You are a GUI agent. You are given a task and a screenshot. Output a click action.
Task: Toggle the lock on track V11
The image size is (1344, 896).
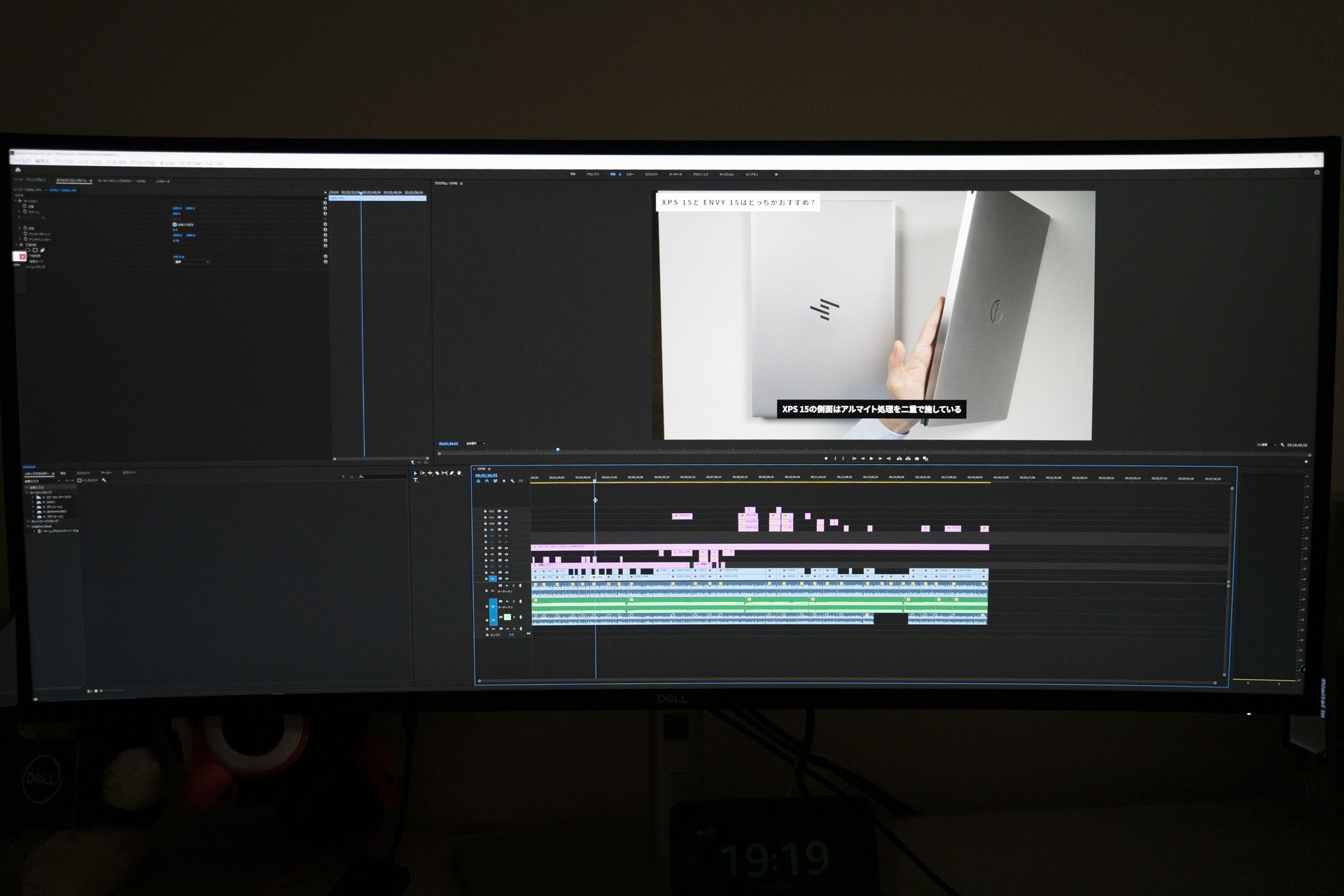click(x=485, y=517)
